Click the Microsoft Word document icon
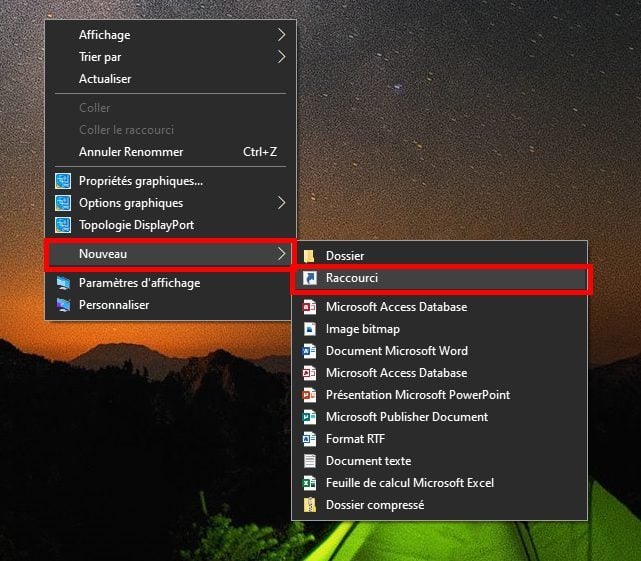The height and width of the screenshot is (561, 641). tap(309, 351)
